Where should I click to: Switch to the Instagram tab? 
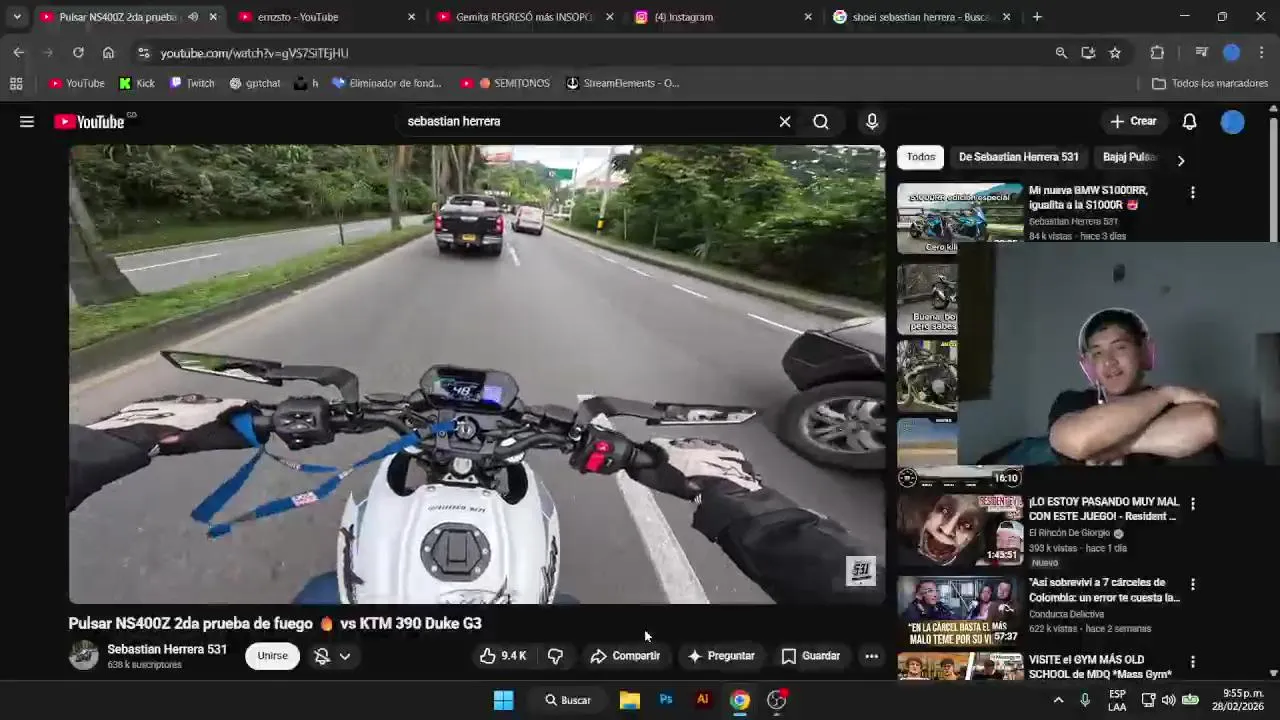pos(723,17)
